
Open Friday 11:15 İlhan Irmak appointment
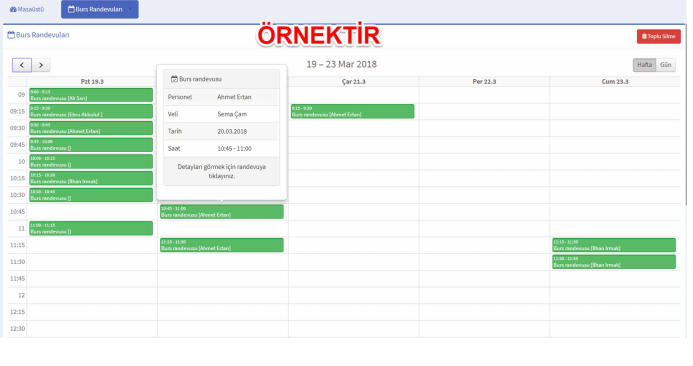coord(614,245)
